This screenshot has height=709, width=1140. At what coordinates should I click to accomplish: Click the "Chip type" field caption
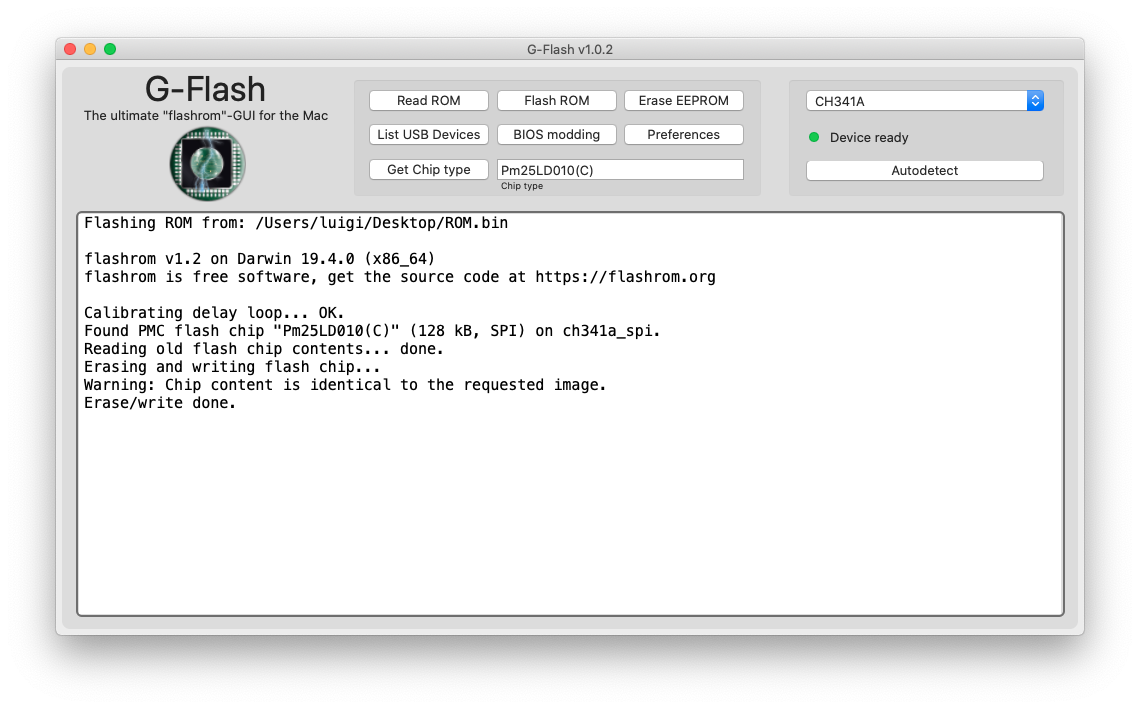point(521,186)
